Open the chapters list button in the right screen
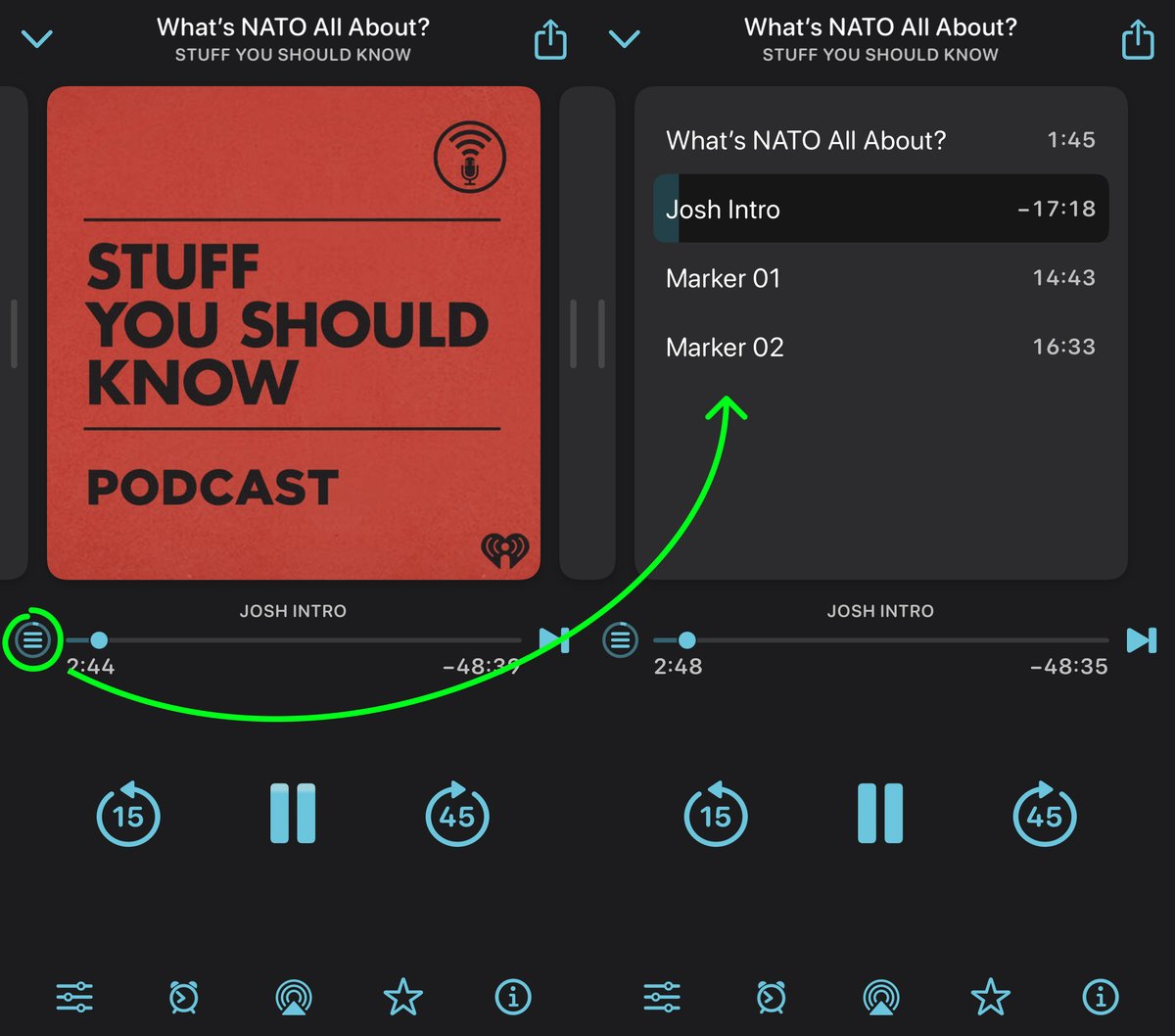Image resolution: width=1175 pixels, height=1036 pixels. (x=620, y=640)
